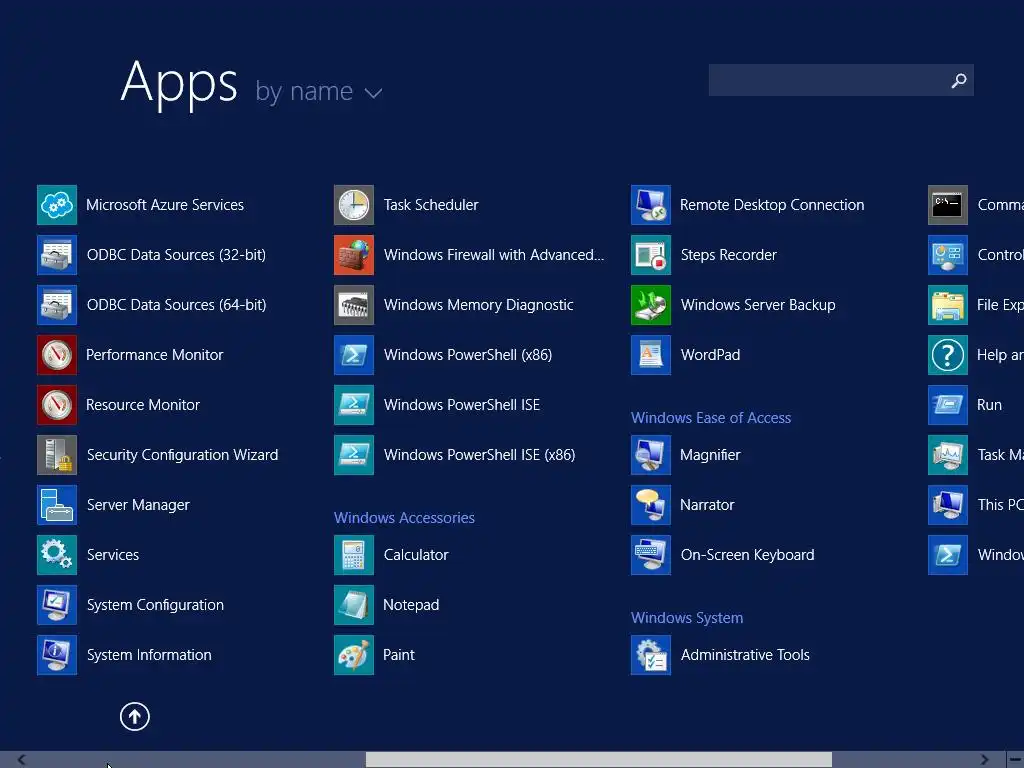Image resolution: width=1024 pixels, height=768 pixels.
Task: Open Resource Monitor icon
Action: click(x=57, y=405)
